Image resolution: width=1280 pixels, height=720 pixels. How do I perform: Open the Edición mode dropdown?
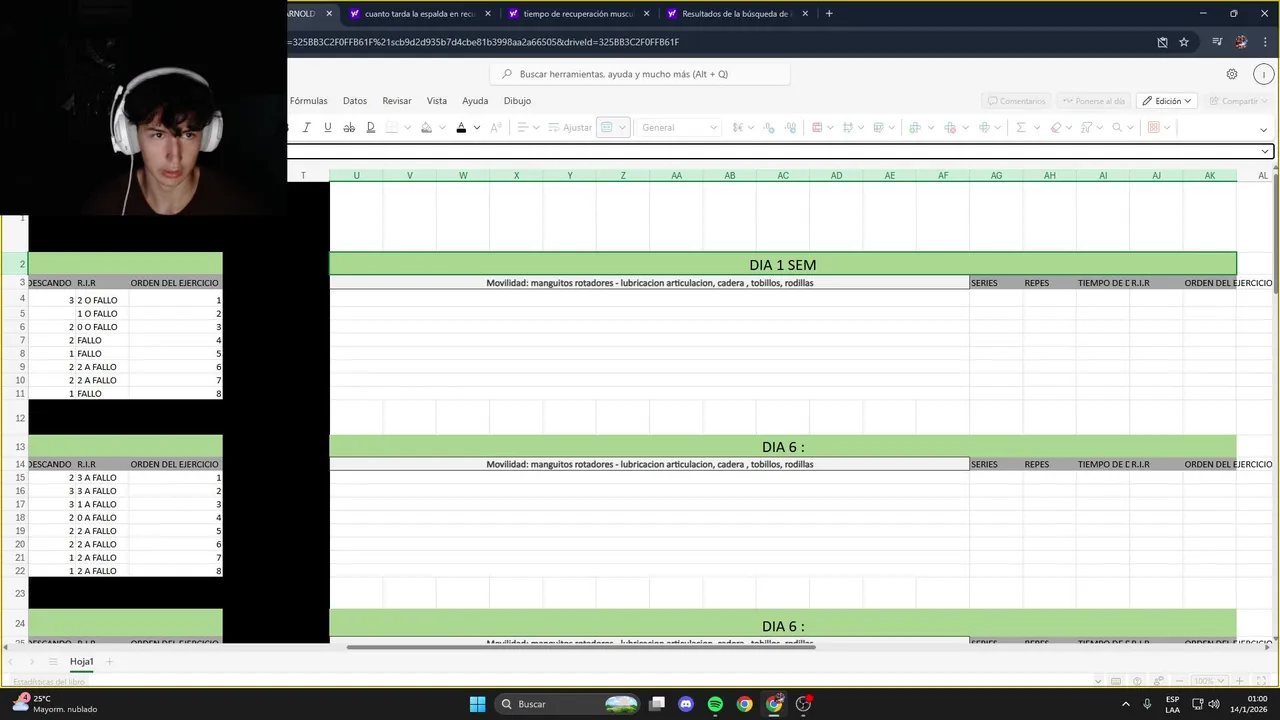click(x=1167, y=101)
